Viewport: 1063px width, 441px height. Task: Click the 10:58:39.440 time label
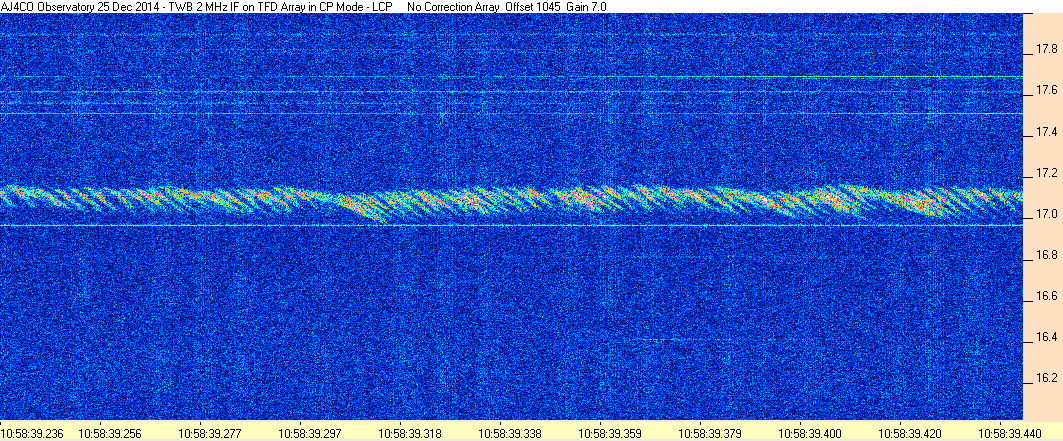[1008, 432]
